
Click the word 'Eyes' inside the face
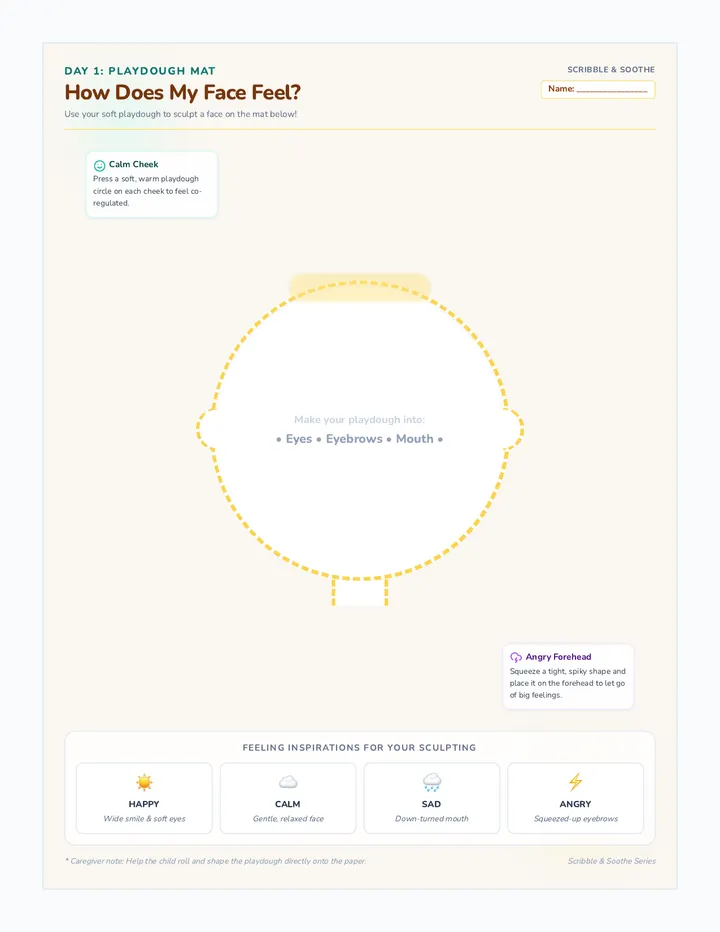(298, 439)
